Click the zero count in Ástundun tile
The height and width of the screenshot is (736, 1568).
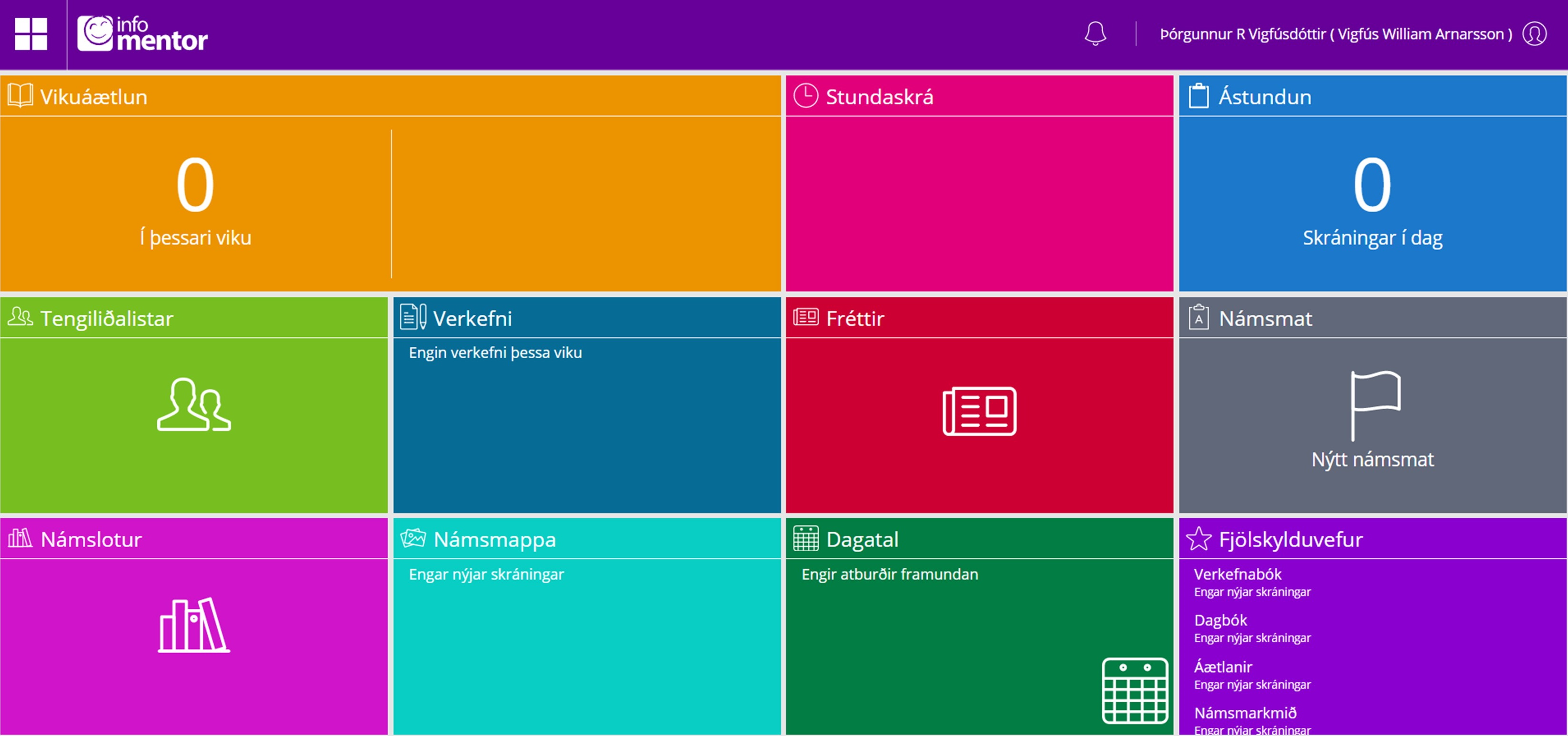[x=1372, y=184]
